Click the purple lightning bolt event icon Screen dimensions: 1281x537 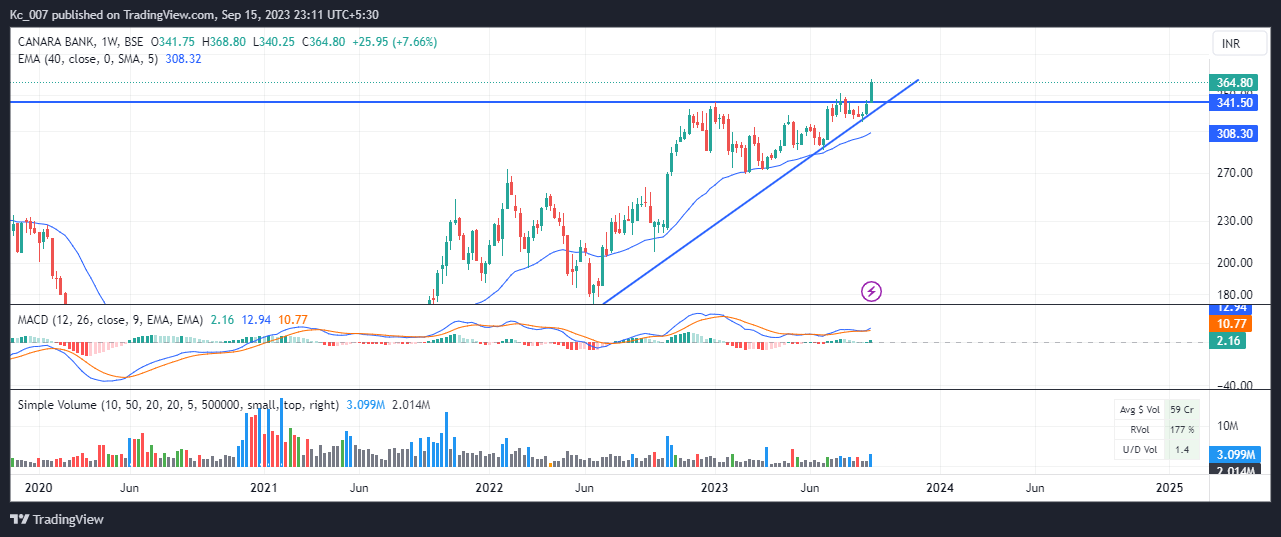pos(872,291)
